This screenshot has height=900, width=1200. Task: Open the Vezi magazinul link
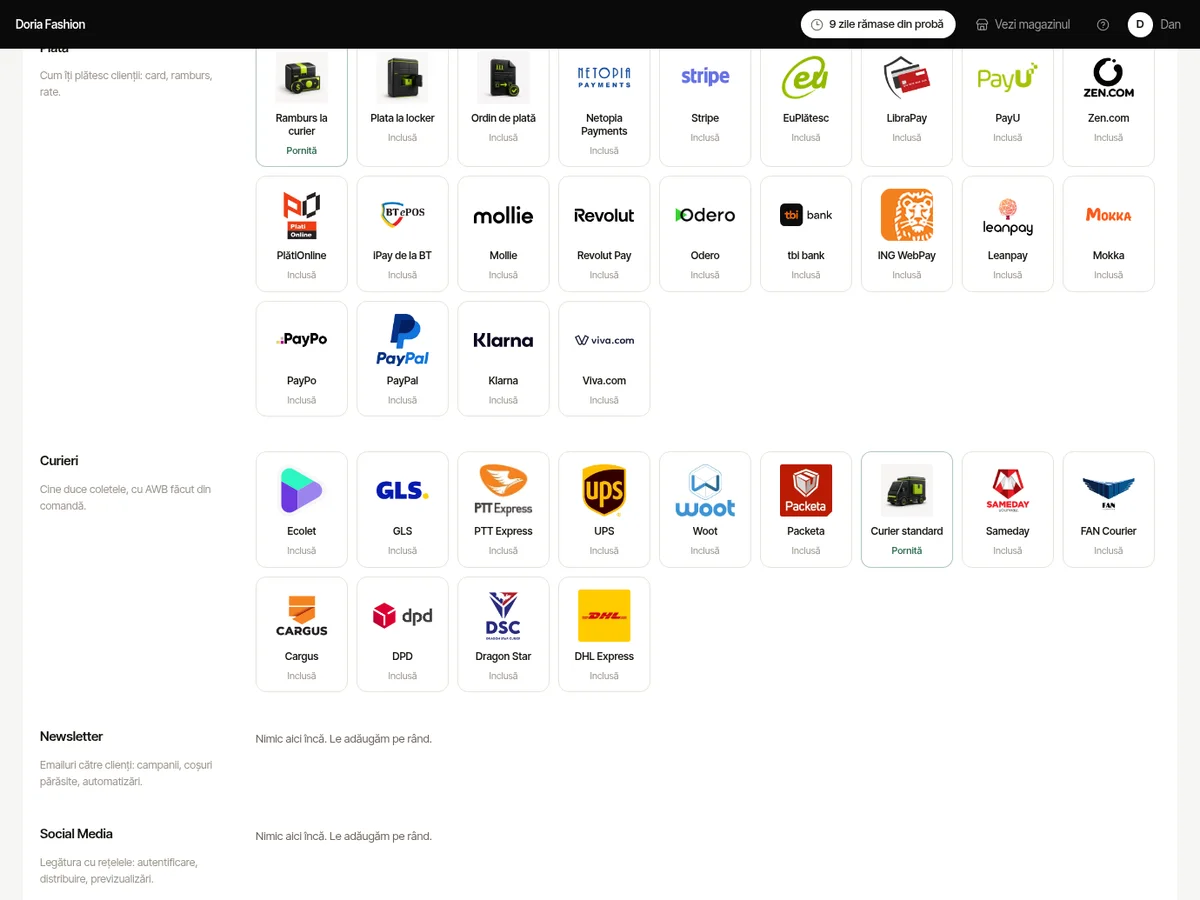1023,24
